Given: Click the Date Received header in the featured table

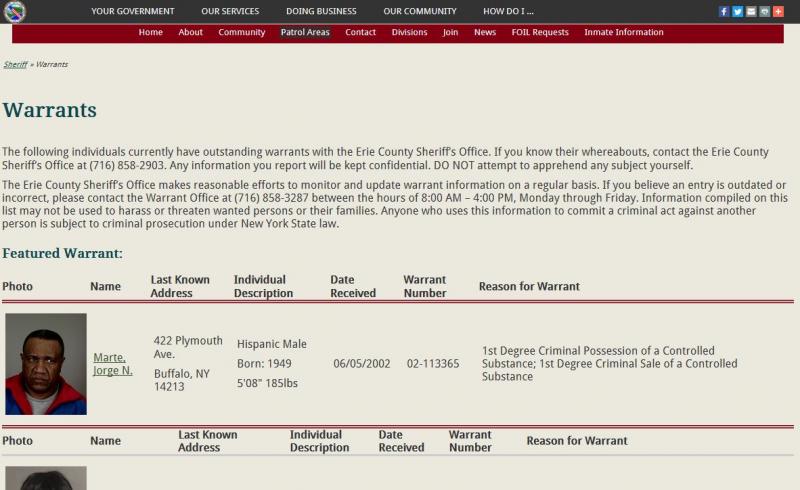Looking at the screenshot, I should pyautogui.click(x=353, y=286).
